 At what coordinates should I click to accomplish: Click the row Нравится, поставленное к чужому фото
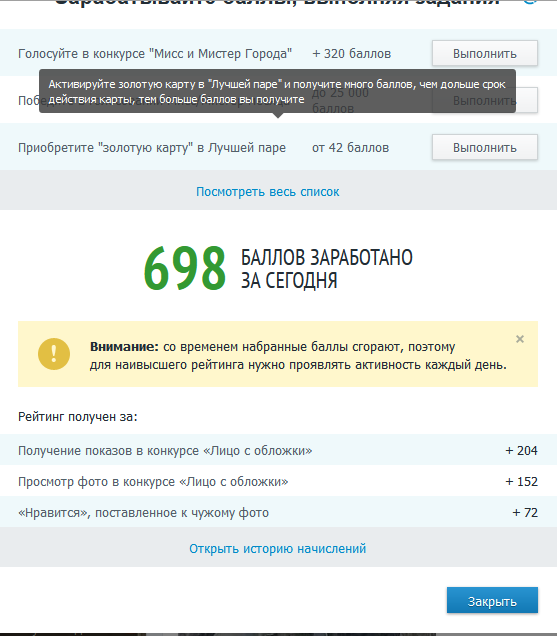pyautogui.click(x=278, y=512)
